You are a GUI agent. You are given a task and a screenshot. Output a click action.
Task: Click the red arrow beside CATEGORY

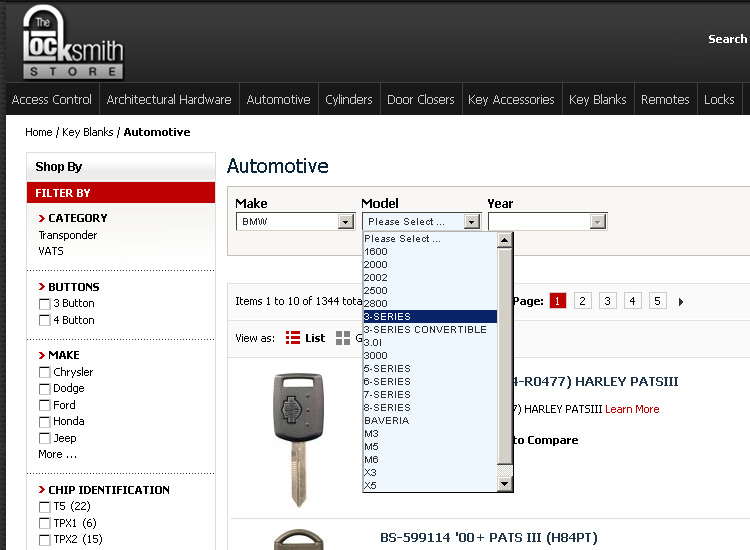click(x=42, y=218)
